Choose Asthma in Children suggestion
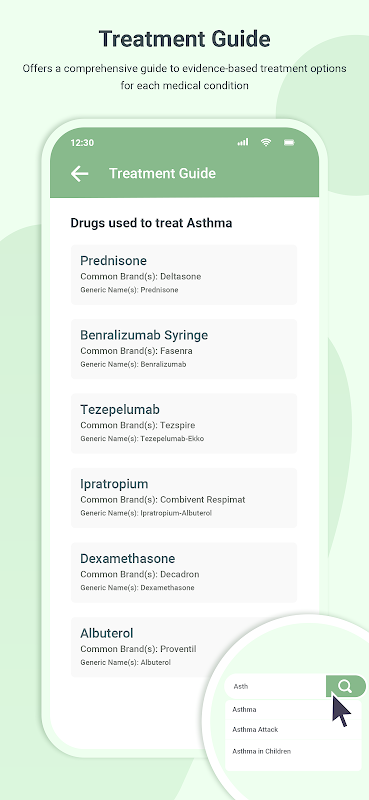 click(261, 751)
